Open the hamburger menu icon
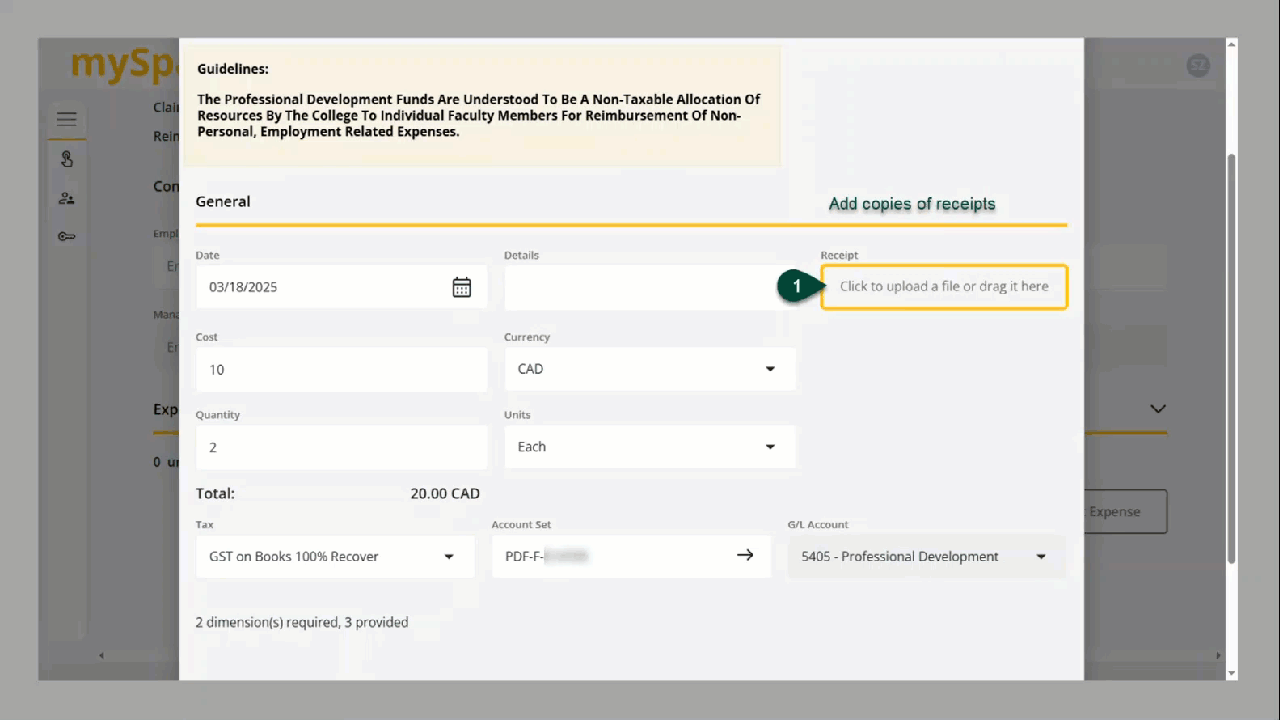 66,119
